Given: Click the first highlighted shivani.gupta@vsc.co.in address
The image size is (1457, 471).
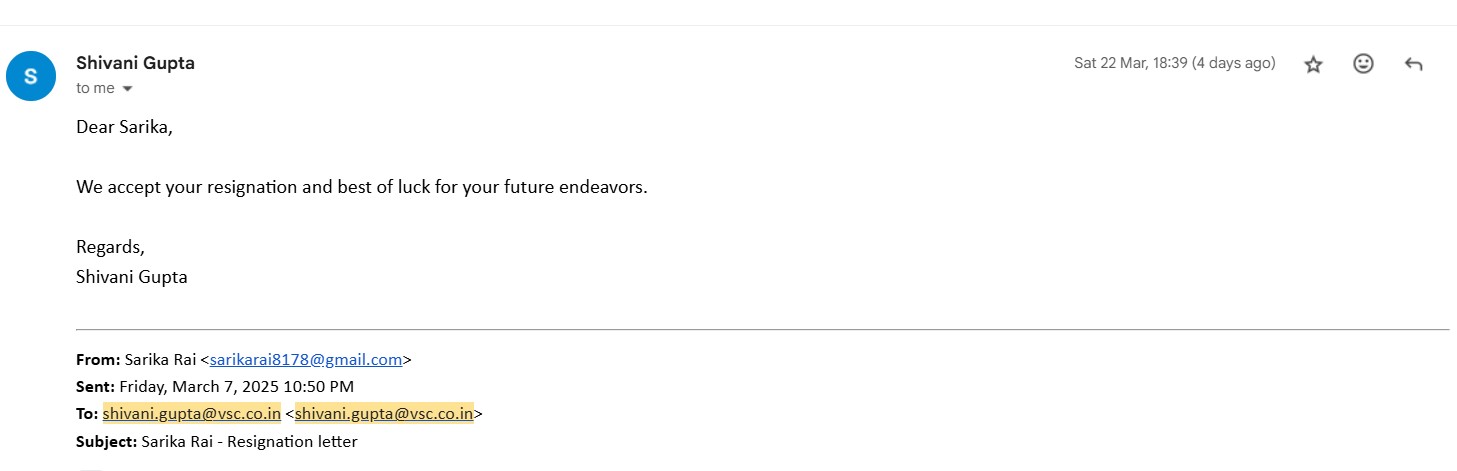Looking at the screenshot, I should click(x=191, y=414).
